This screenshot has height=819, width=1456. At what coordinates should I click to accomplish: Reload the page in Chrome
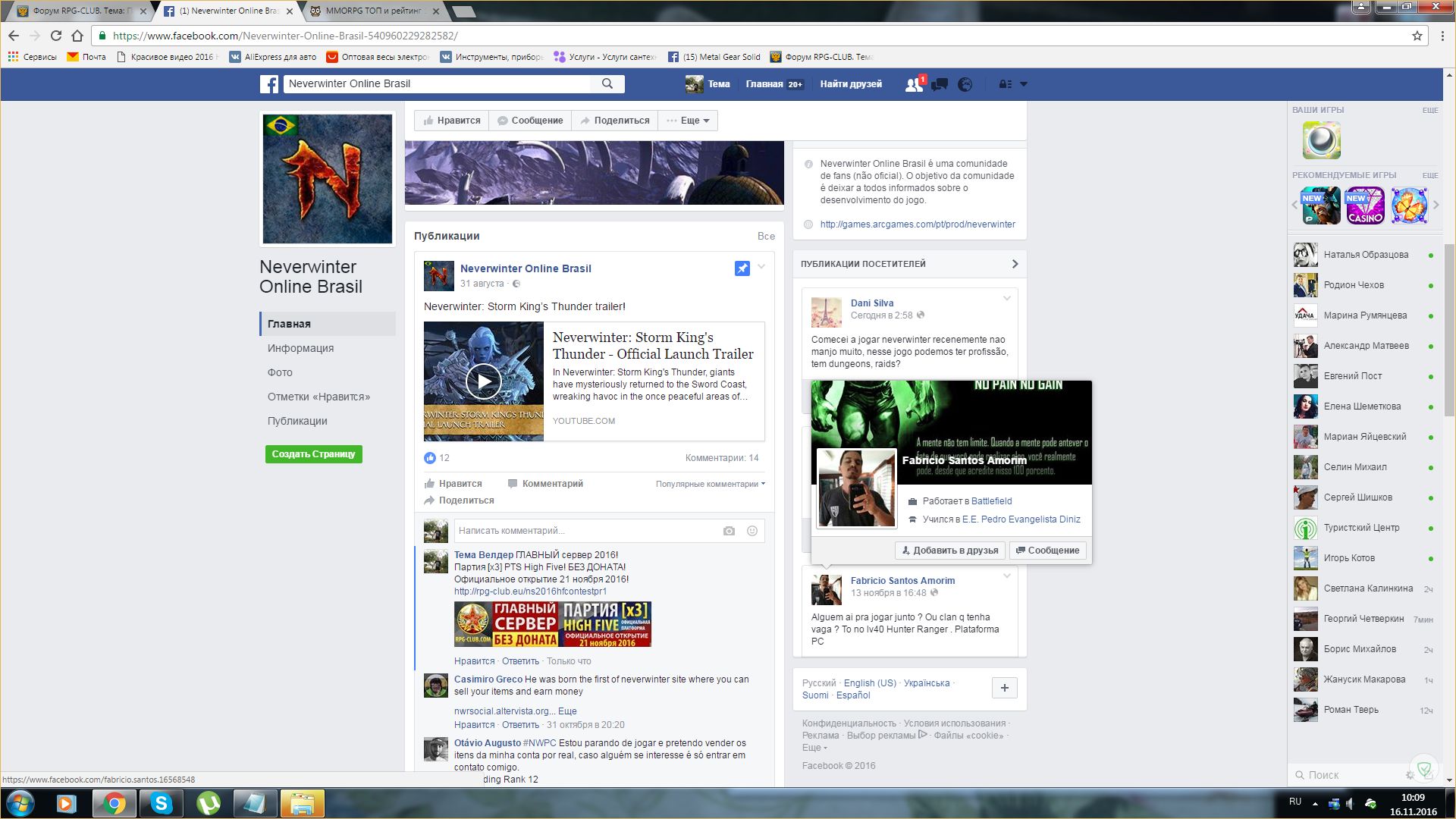click(56, 36)
